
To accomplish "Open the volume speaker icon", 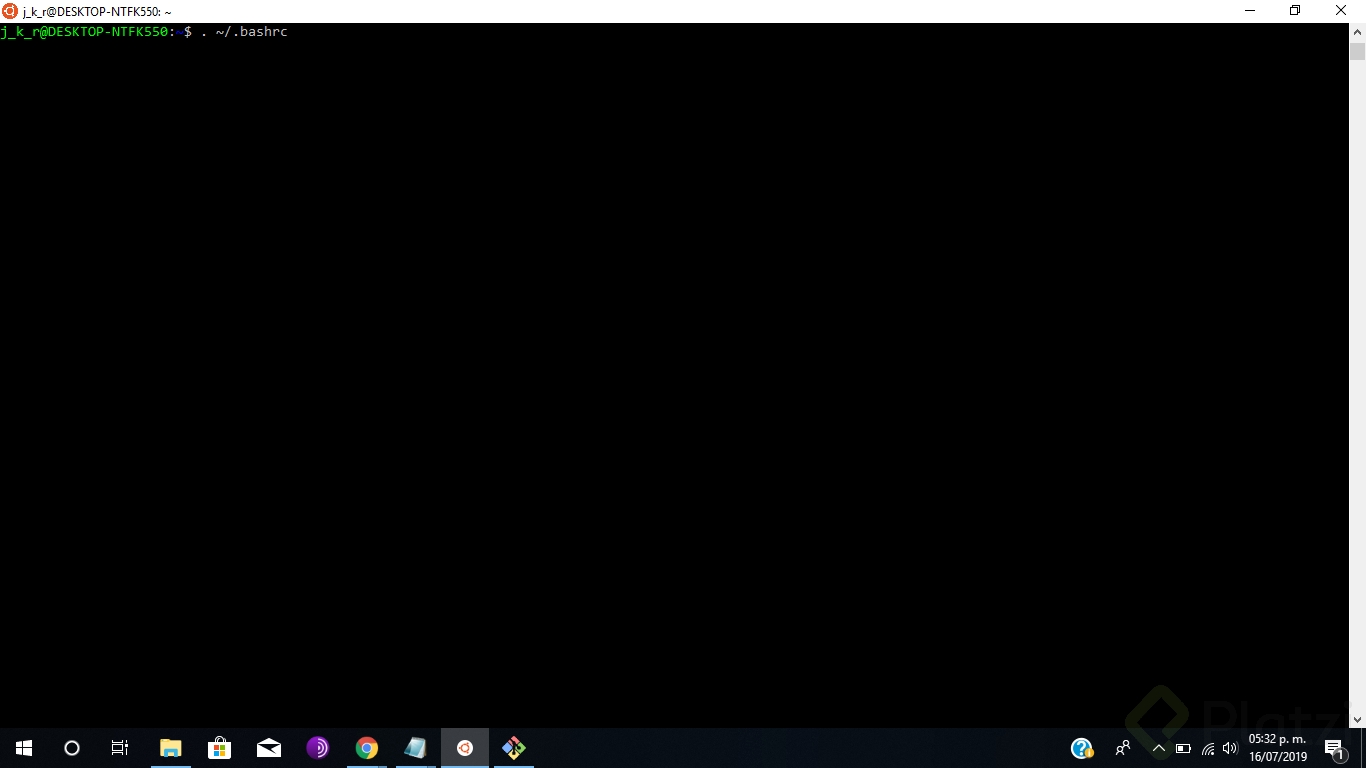I will [1230, 748].
